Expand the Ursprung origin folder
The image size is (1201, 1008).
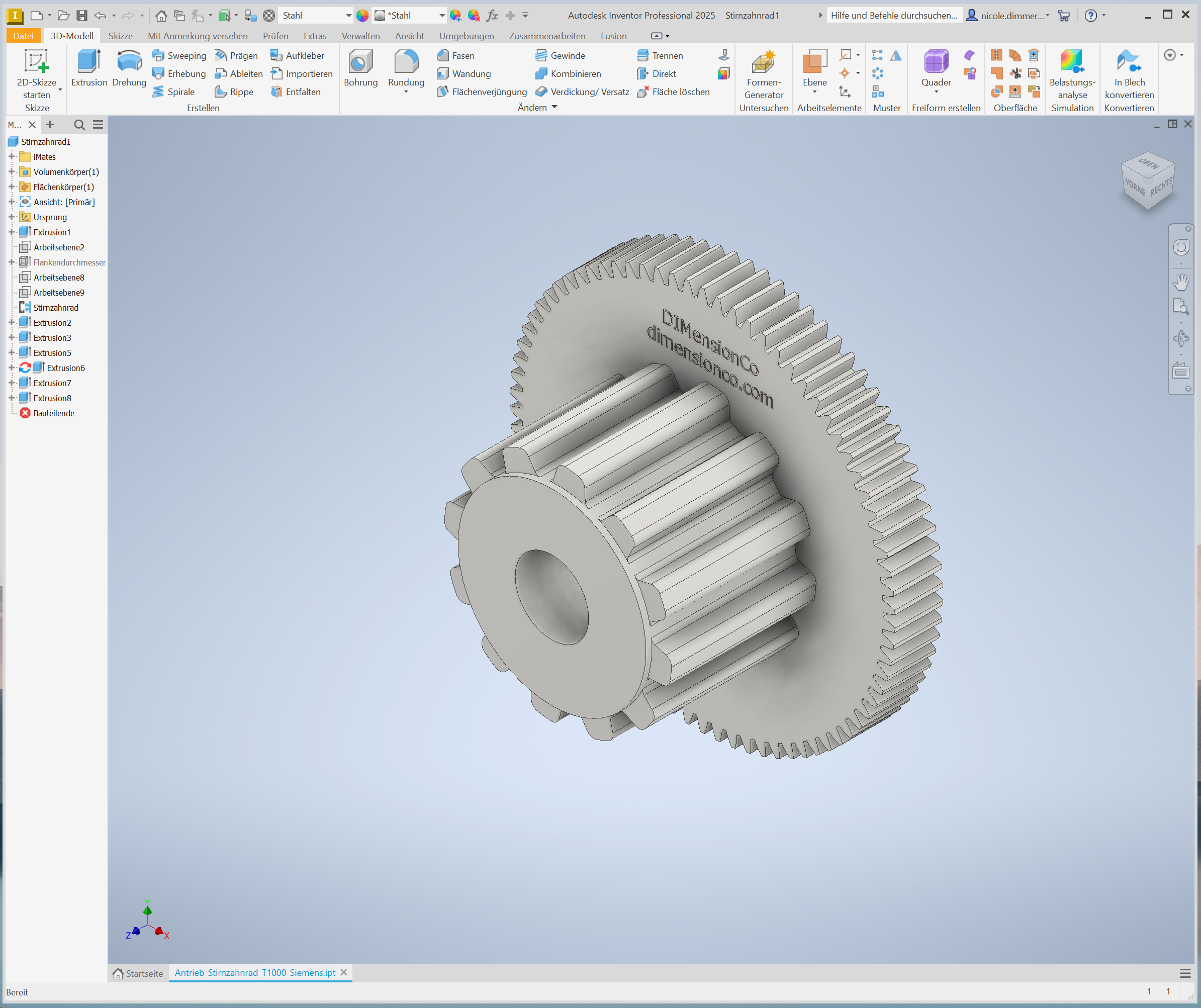pos(11,217)
